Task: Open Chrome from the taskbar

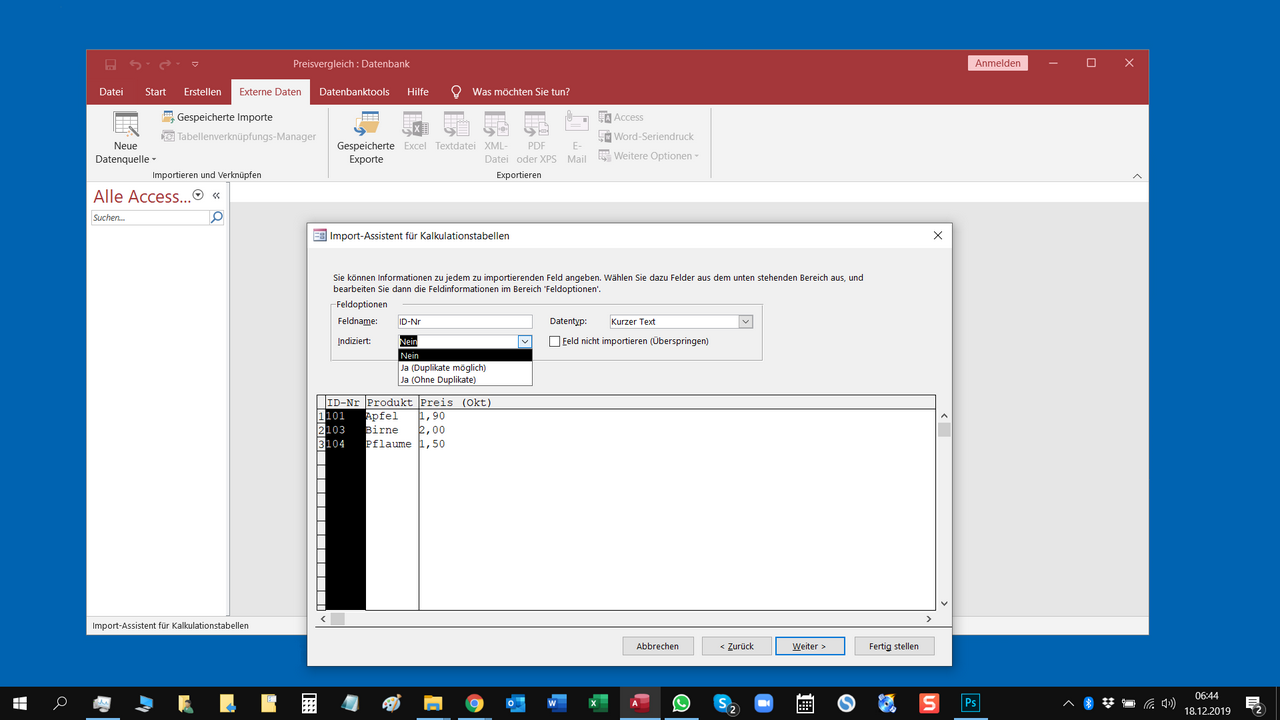Action: coord(474,703)
